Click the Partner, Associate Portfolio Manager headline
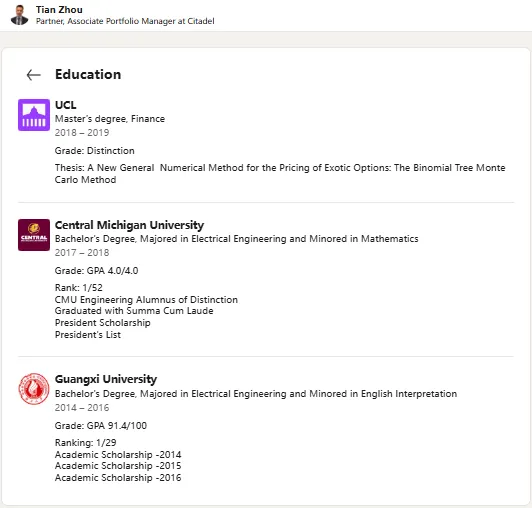 tap(125, 21)
